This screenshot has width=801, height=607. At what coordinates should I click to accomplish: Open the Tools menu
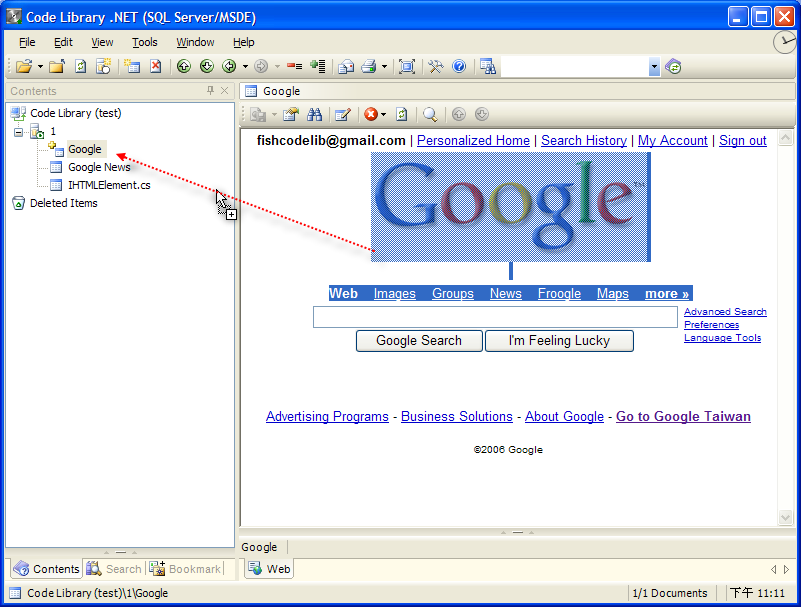click(145, 42)
